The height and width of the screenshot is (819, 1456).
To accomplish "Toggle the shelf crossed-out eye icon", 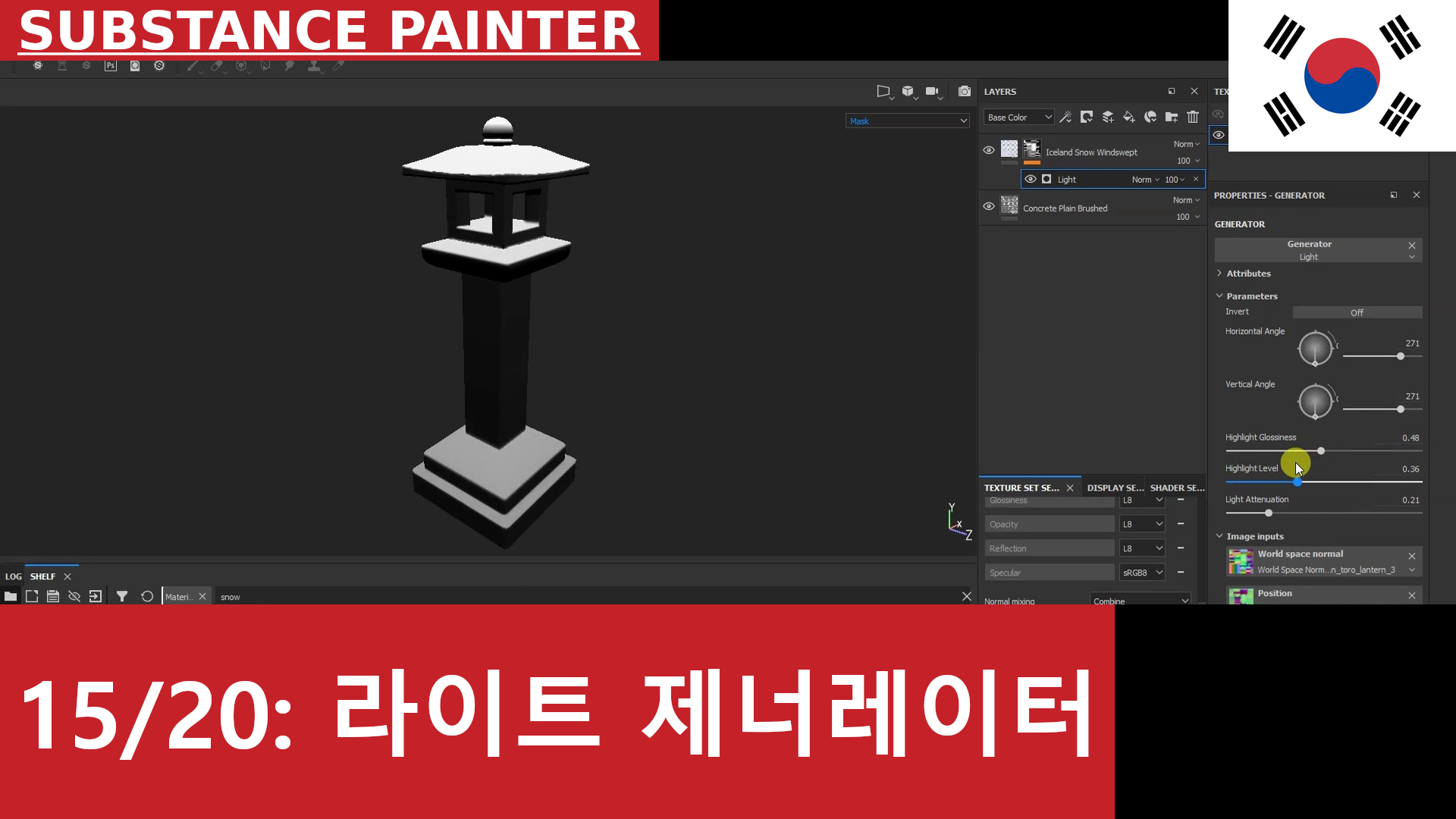I will coord(74,597).
